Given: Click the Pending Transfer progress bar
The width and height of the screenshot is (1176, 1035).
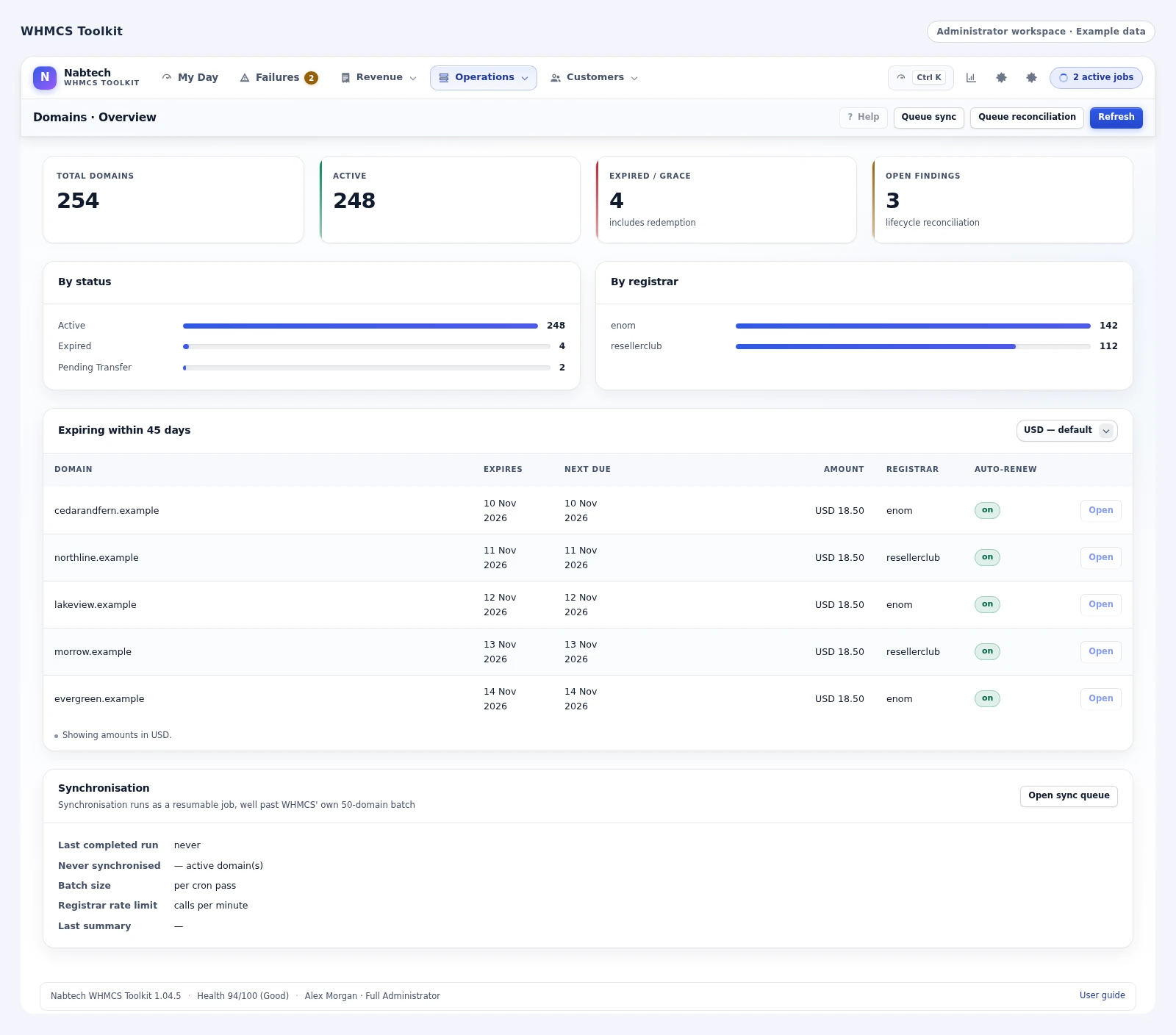Looking at the screenshot, I should tap(367, 368).
